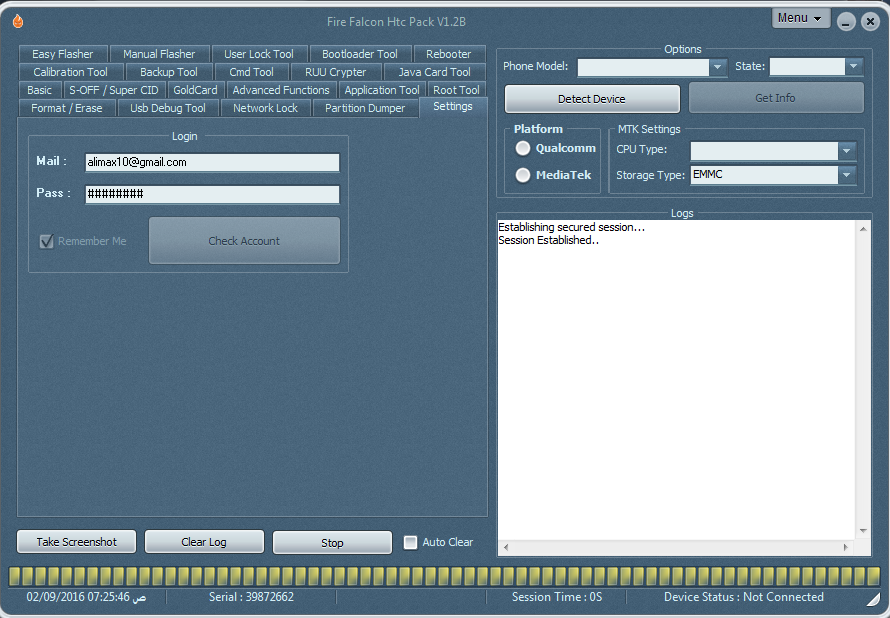Click the Clear Log button
890x618 pixels.
[x=204, y=542]
